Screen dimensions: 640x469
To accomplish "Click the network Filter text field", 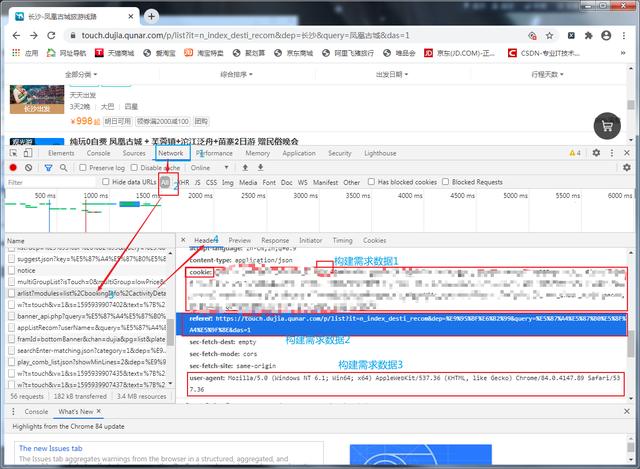I will coord(51,182).
